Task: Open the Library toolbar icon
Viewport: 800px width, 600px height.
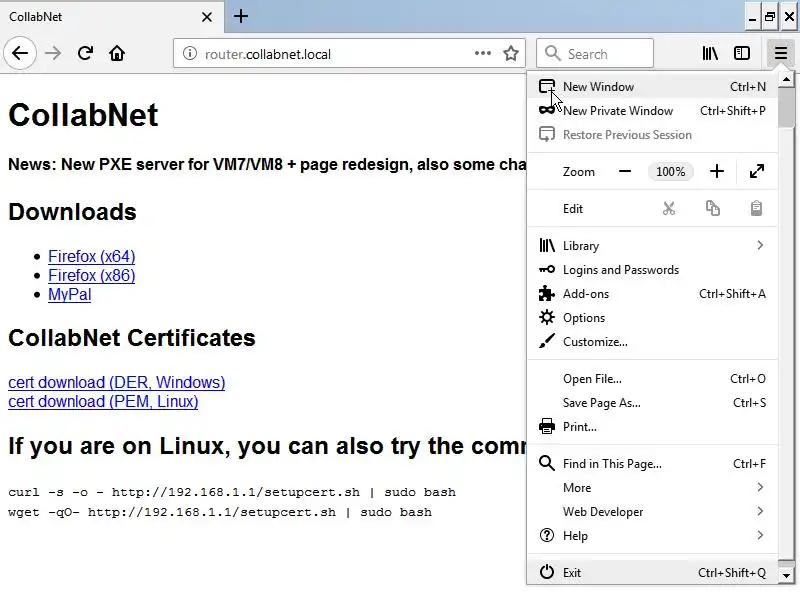Action: click(x=710, y=53)
